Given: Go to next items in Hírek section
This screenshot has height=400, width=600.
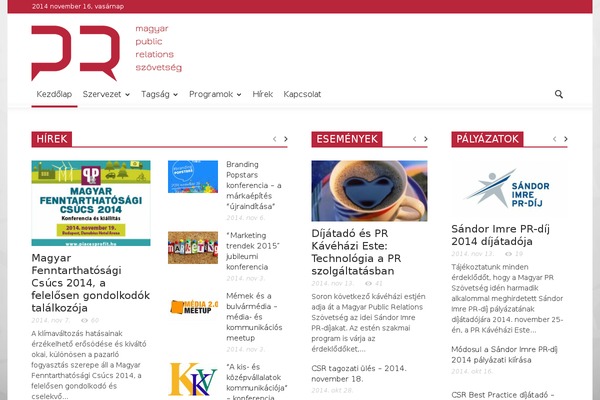Looking at the screenshot, I should pos(285,139).
